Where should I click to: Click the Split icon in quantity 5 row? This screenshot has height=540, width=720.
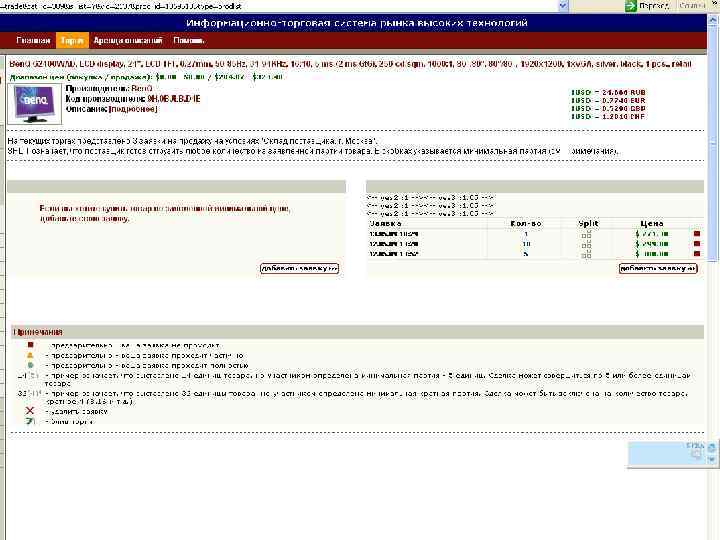pyautogui.click(x=586, y=254)
